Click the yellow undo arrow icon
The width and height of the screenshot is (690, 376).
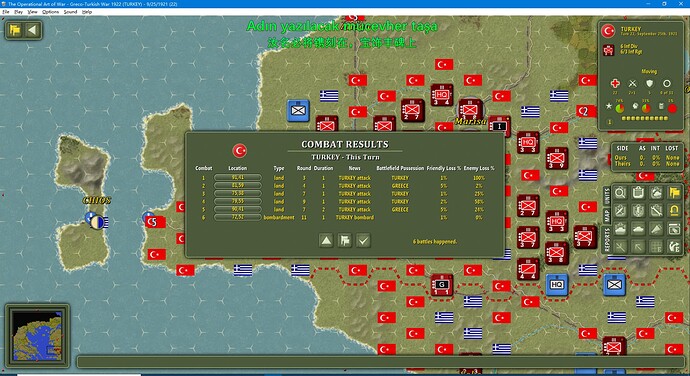pos(674,210)
